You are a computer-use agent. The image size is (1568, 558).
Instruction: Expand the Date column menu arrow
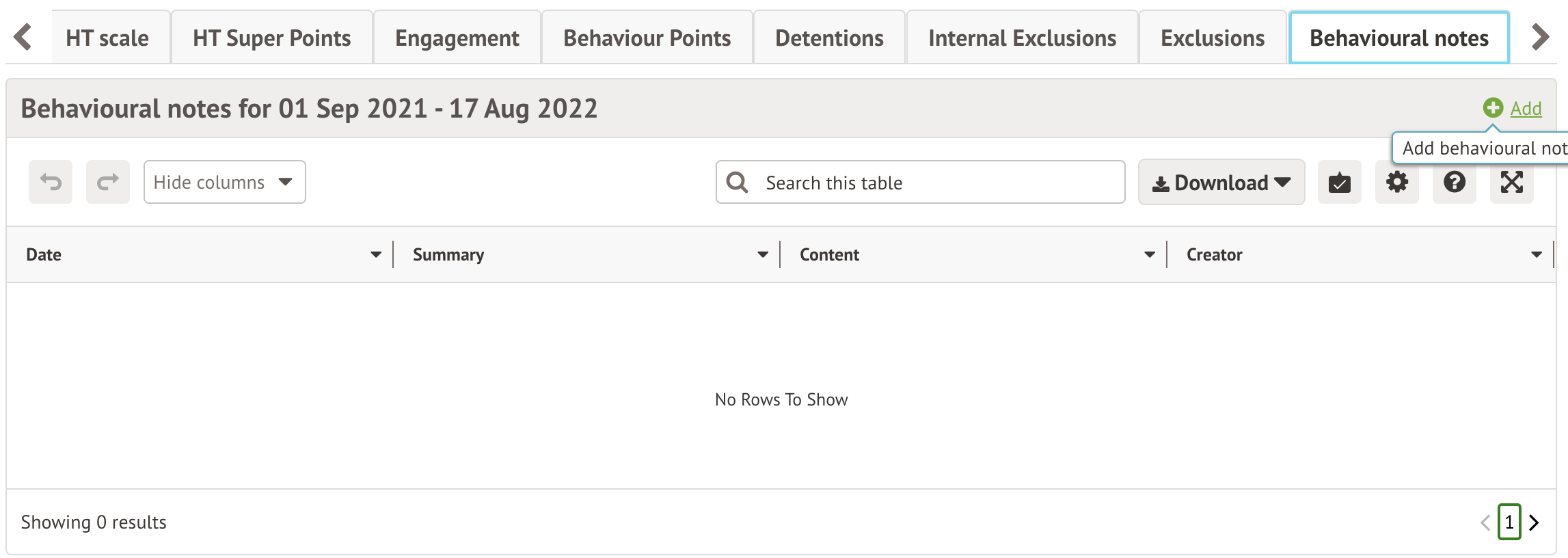pos(376,255)
